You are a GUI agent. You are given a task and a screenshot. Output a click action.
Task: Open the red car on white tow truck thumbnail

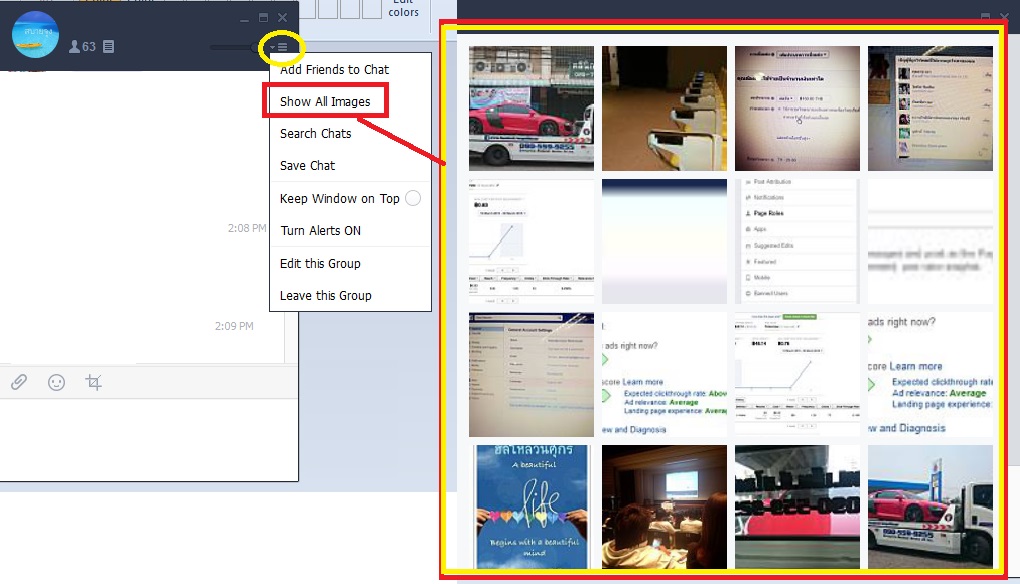930,507
